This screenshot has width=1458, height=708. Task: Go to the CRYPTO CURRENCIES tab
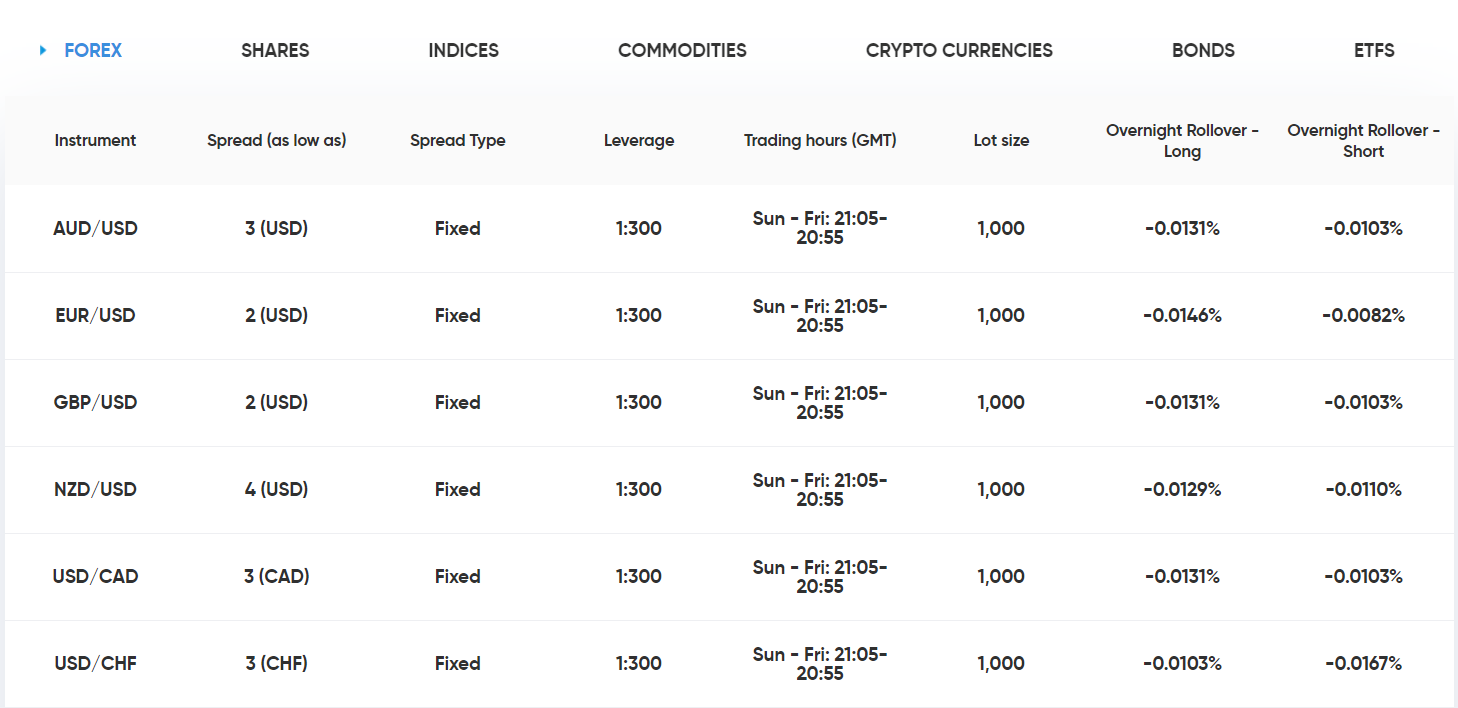pos(959,50)
